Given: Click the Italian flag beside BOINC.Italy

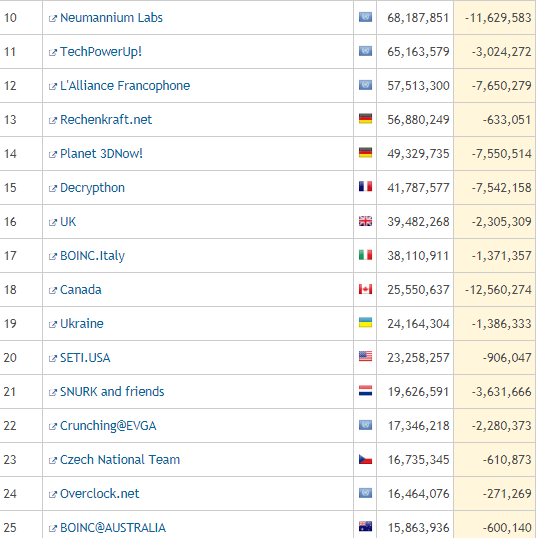Looking at the screenshot, I should tap(365, 255).
